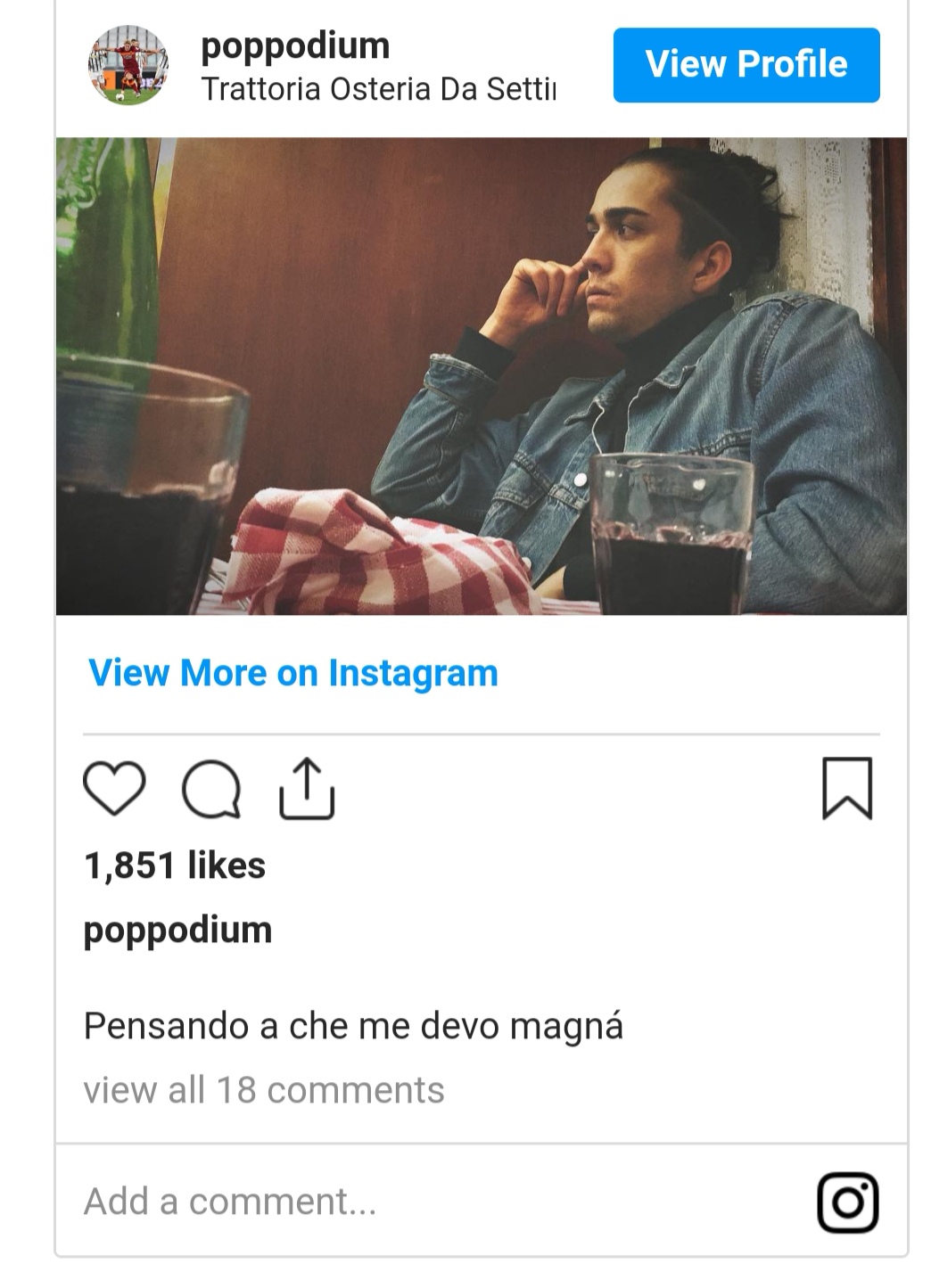Viewport: 931px width, 1288px height.
Task: Click the poppodium name above the caption
Action: pyautogui.click(x=177, y=930)
